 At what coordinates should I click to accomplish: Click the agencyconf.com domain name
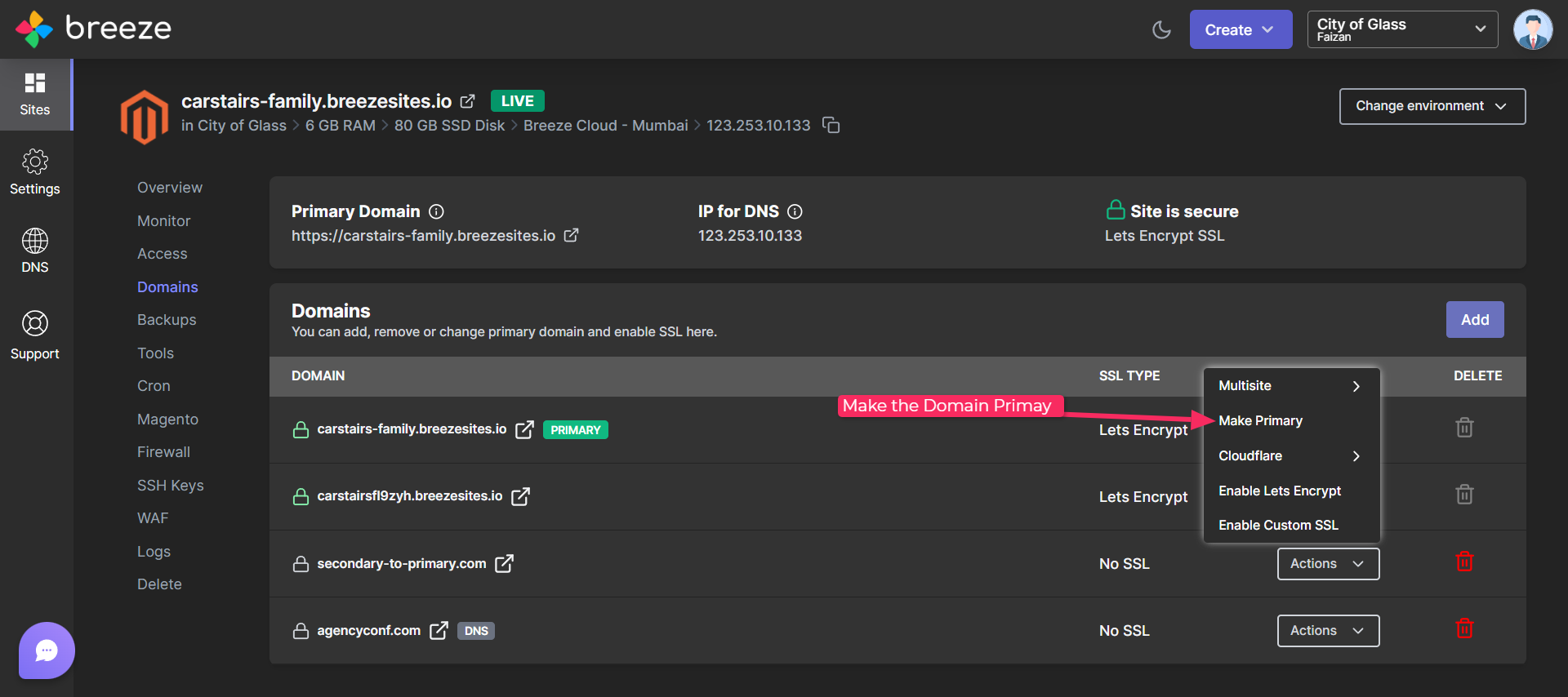[368, 631]
